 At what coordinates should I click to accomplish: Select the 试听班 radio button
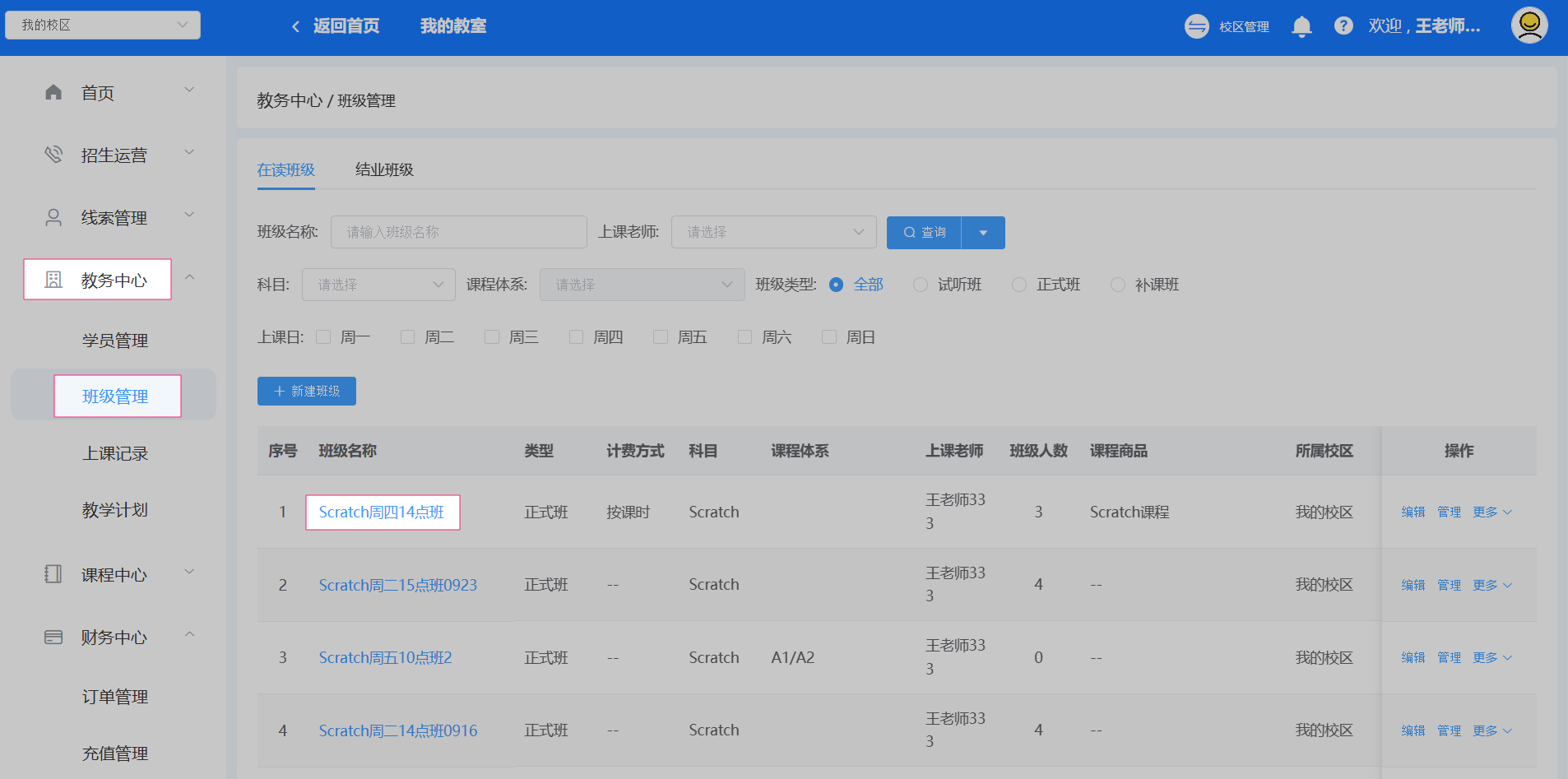coord(921,285)
